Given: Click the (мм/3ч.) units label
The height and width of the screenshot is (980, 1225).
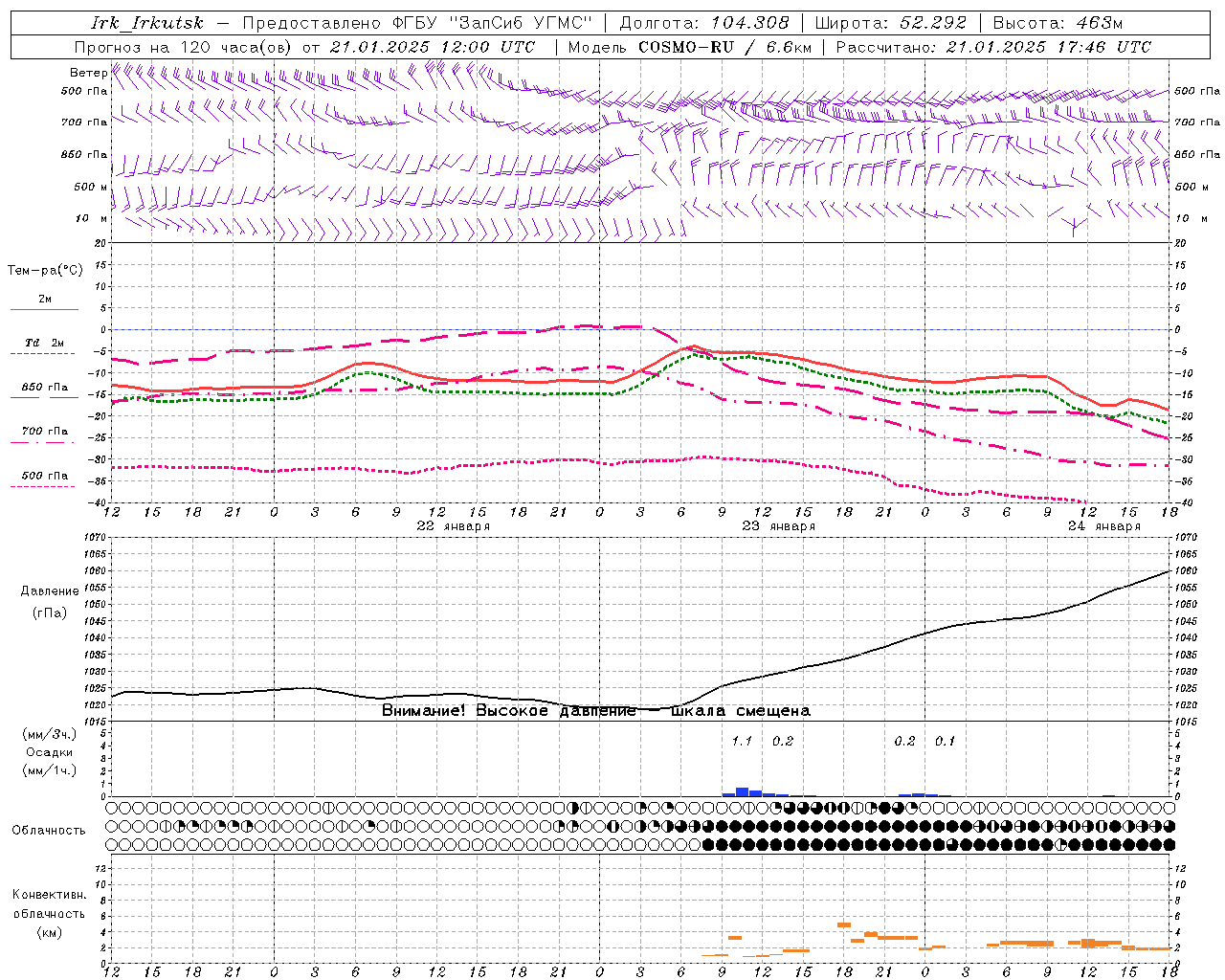Looking at the screenshot, I should (x=50, y=734).
